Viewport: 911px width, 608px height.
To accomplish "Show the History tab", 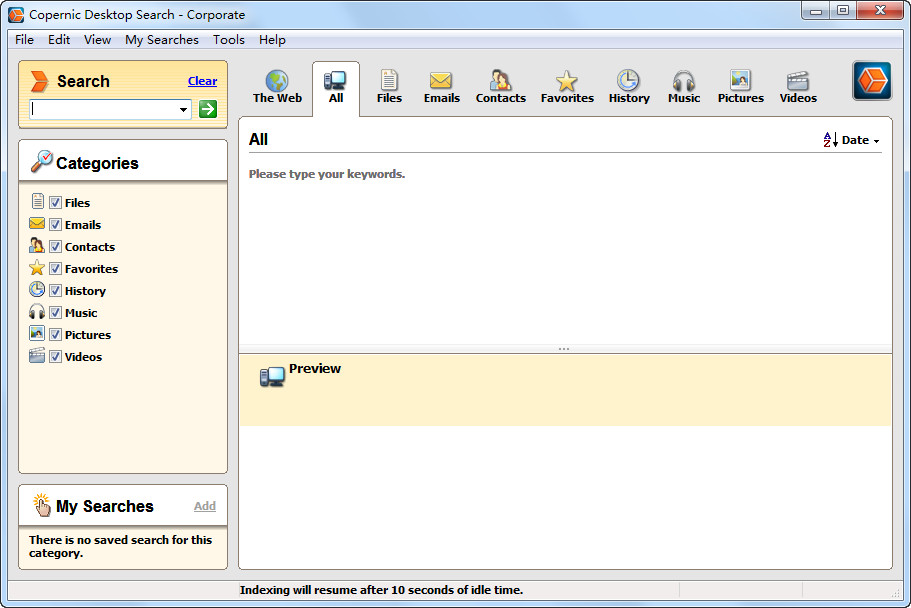I will pos(629,88).
